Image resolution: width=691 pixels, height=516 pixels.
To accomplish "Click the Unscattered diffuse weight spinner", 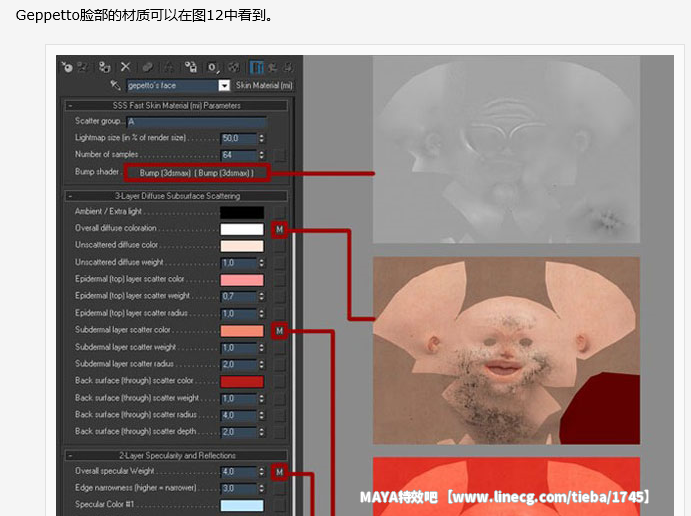I will (x=261, y=263).
